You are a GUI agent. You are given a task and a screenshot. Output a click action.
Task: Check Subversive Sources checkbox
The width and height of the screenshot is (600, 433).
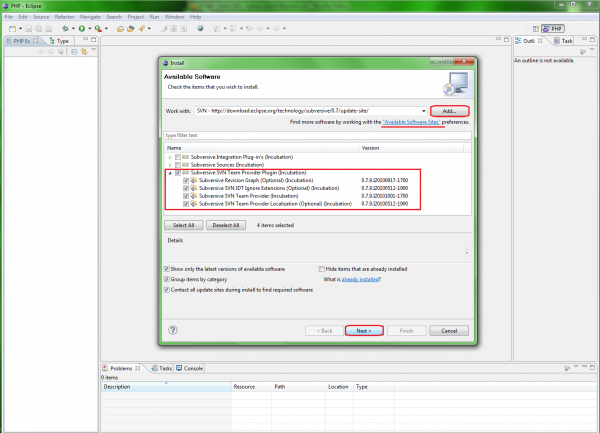click(x=178, y=165)
